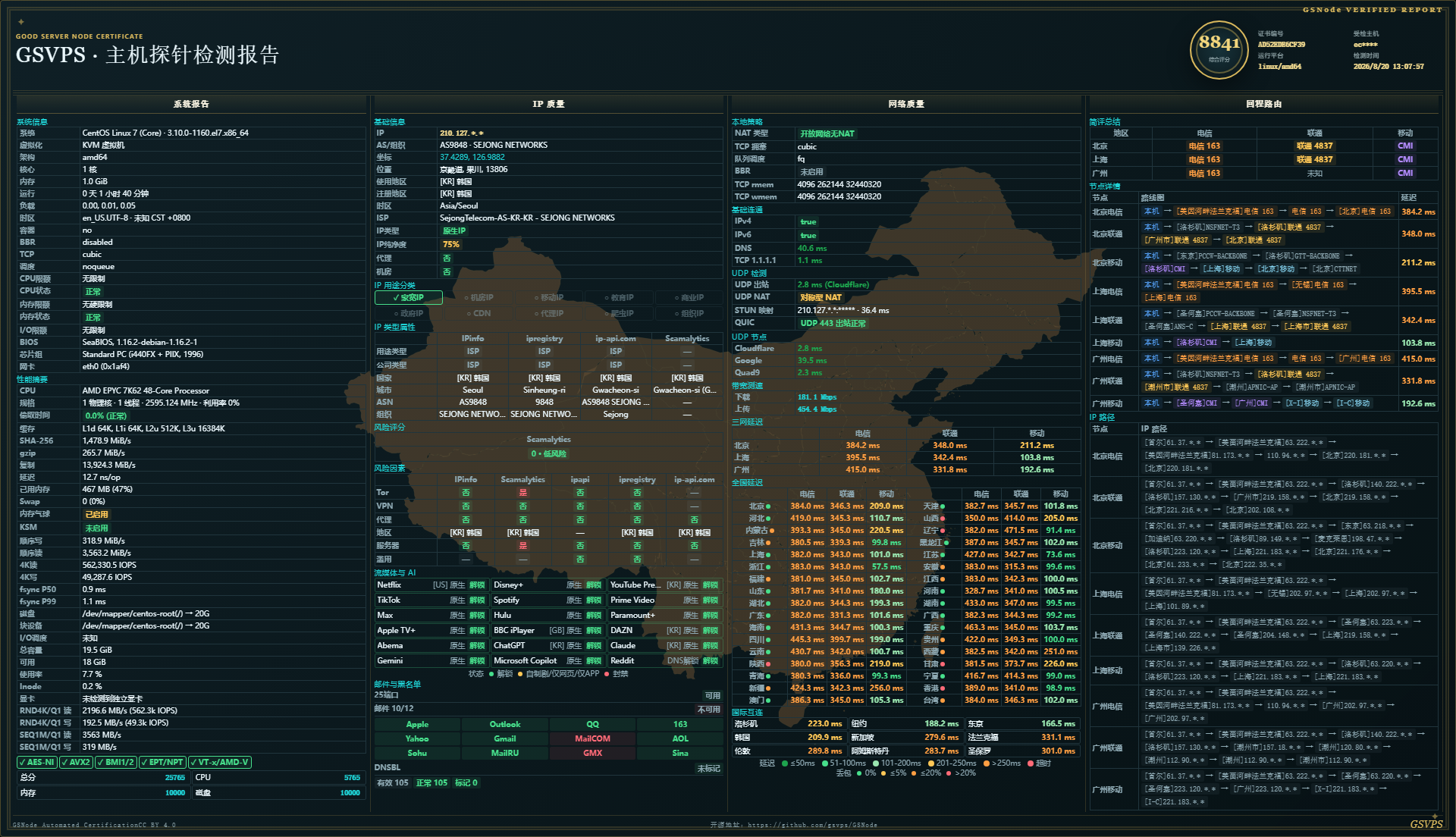Click the Reddit row

(665, 661)
